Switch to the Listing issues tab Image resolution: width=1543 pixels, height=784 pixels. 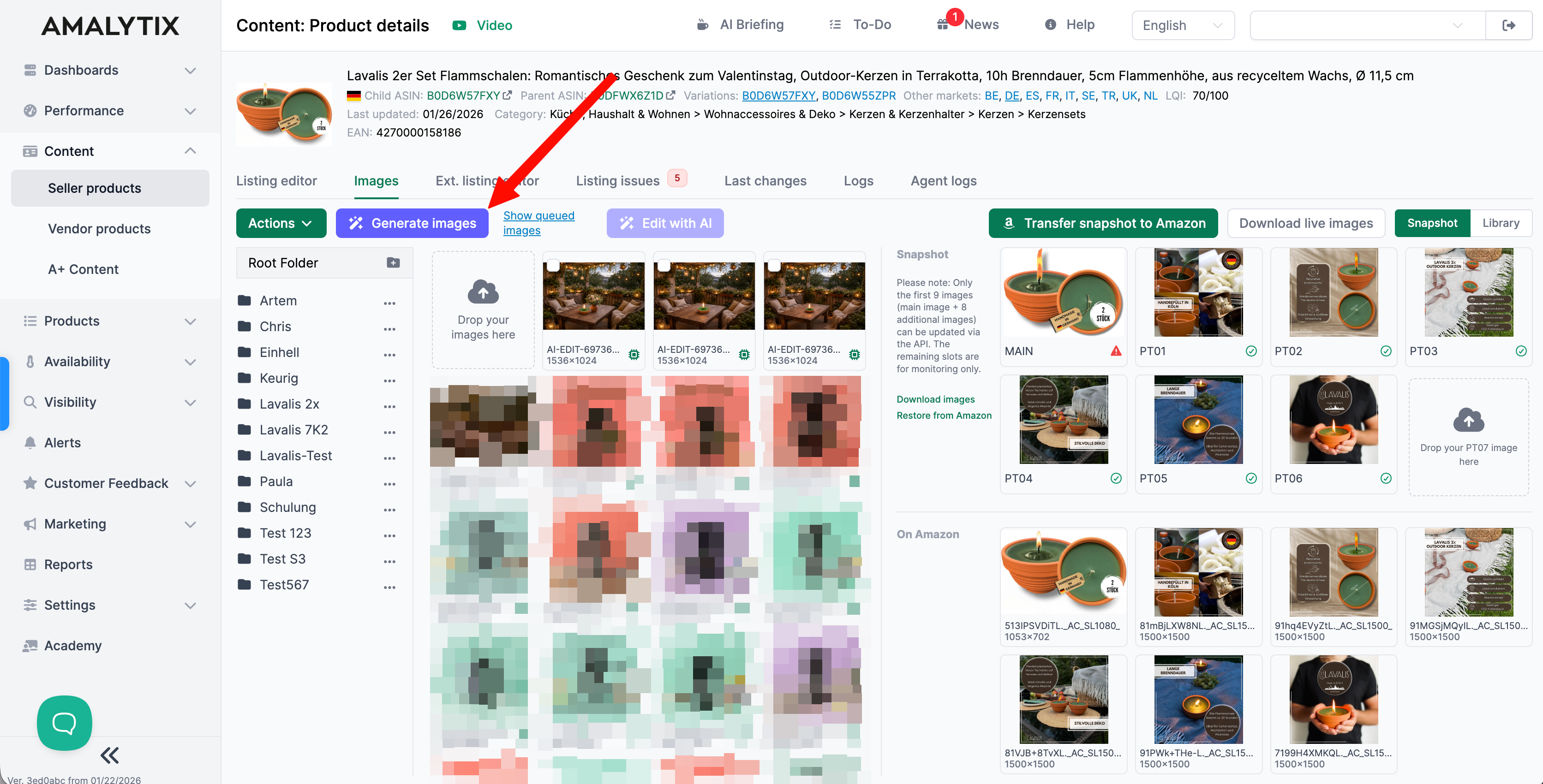pos(617,180)
